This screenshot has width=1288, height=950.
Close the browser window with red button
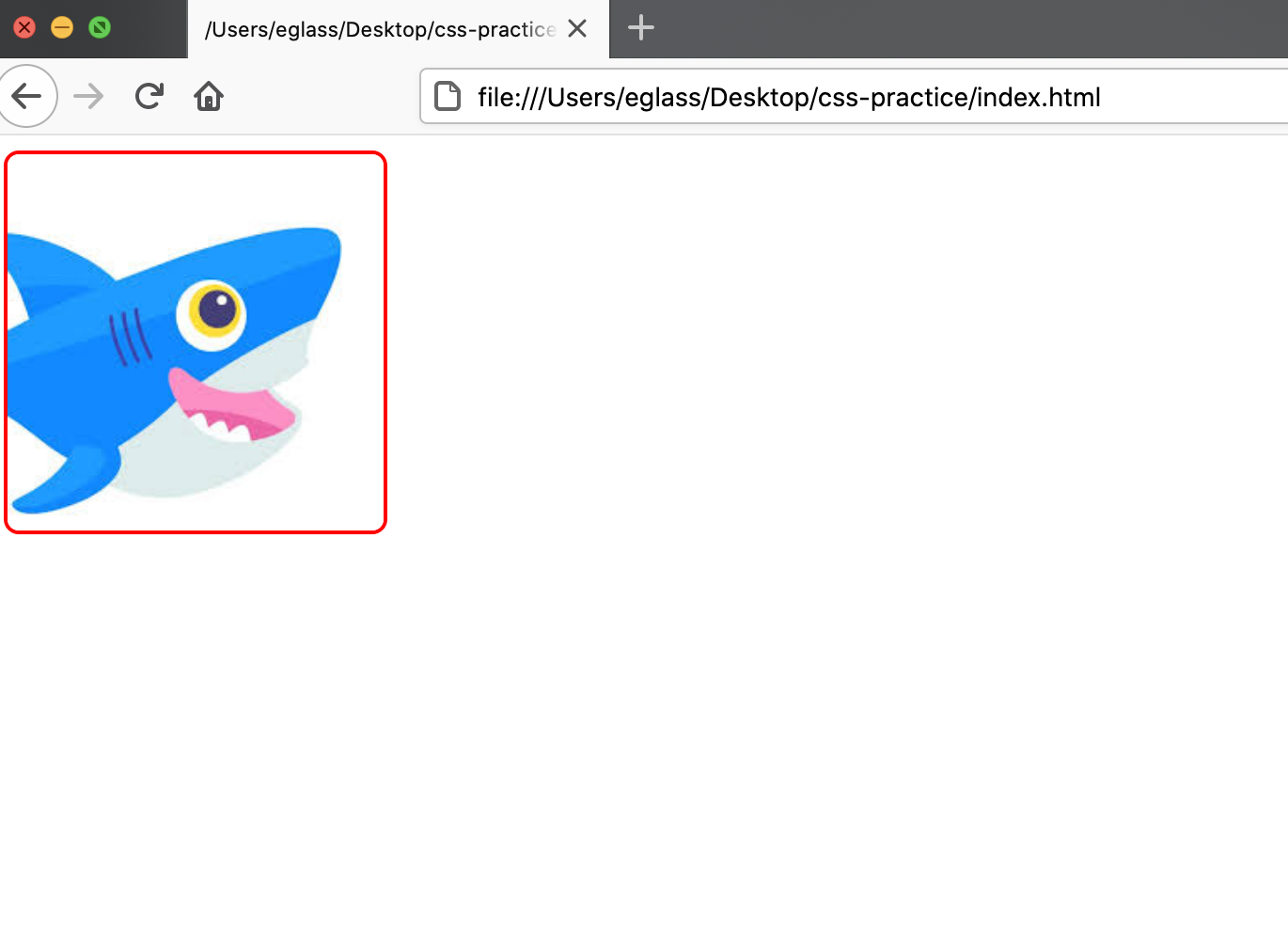[24, 27]
